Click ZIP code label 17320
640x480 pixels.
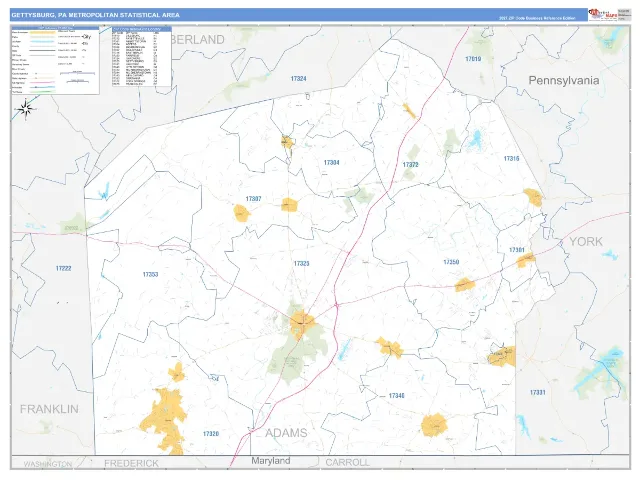pos(211,433)
